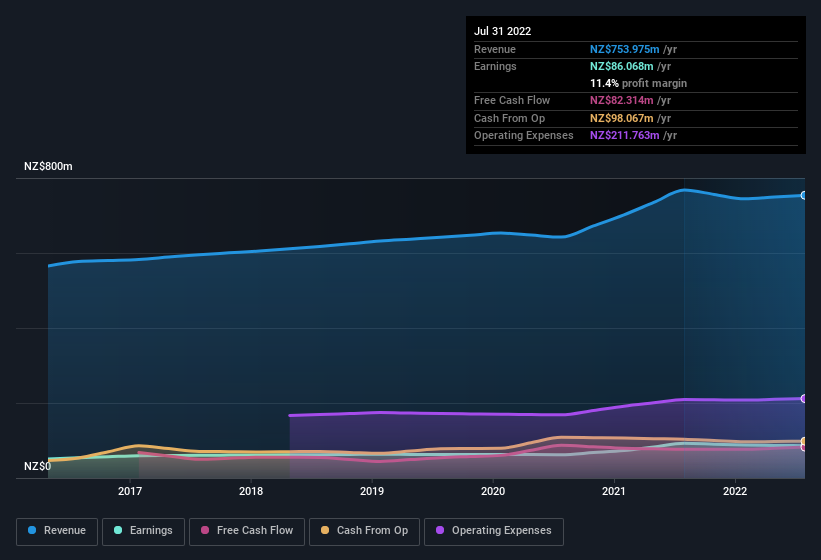The width and height of the screenshot is (821, 560).
Task: Click the Jul 31 2022 tooltip date
Action: [503, 31]
